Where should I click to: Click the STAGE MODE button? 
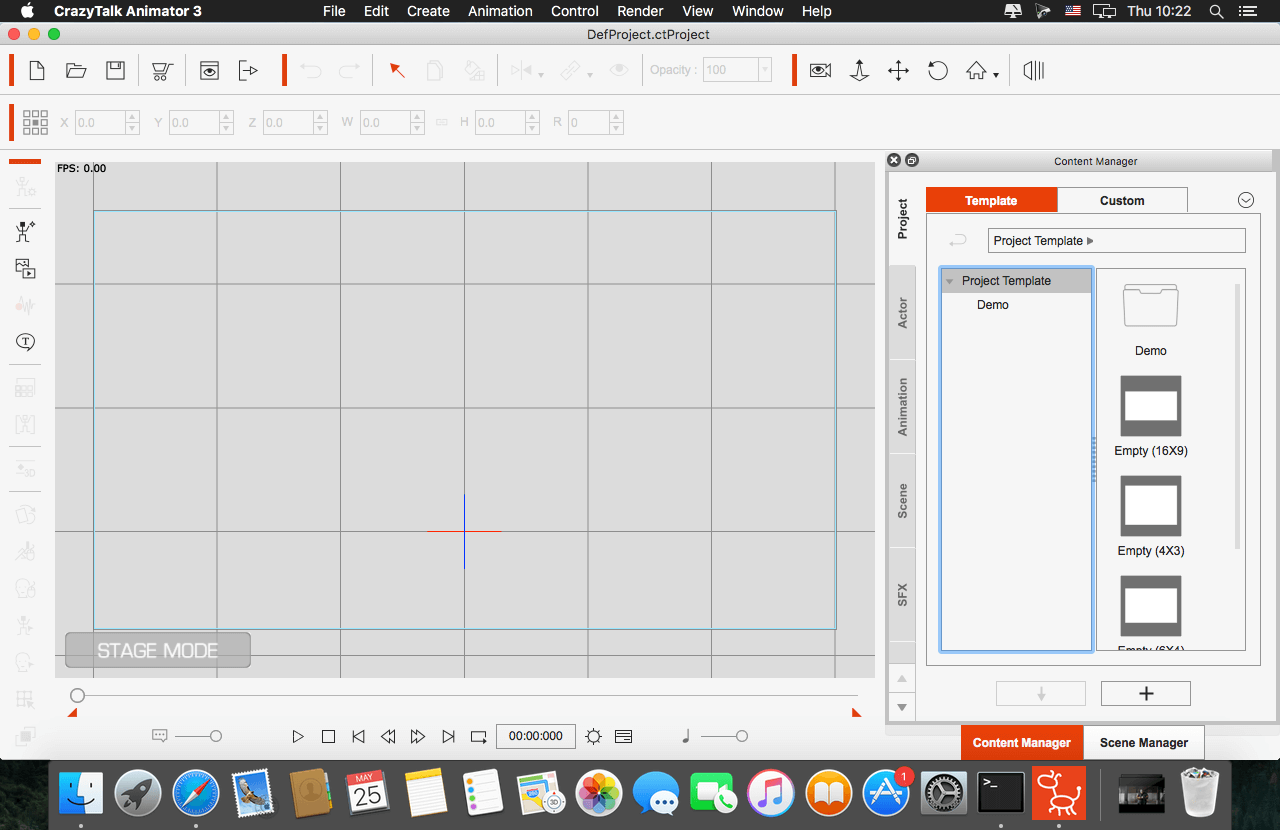point(158,650)
